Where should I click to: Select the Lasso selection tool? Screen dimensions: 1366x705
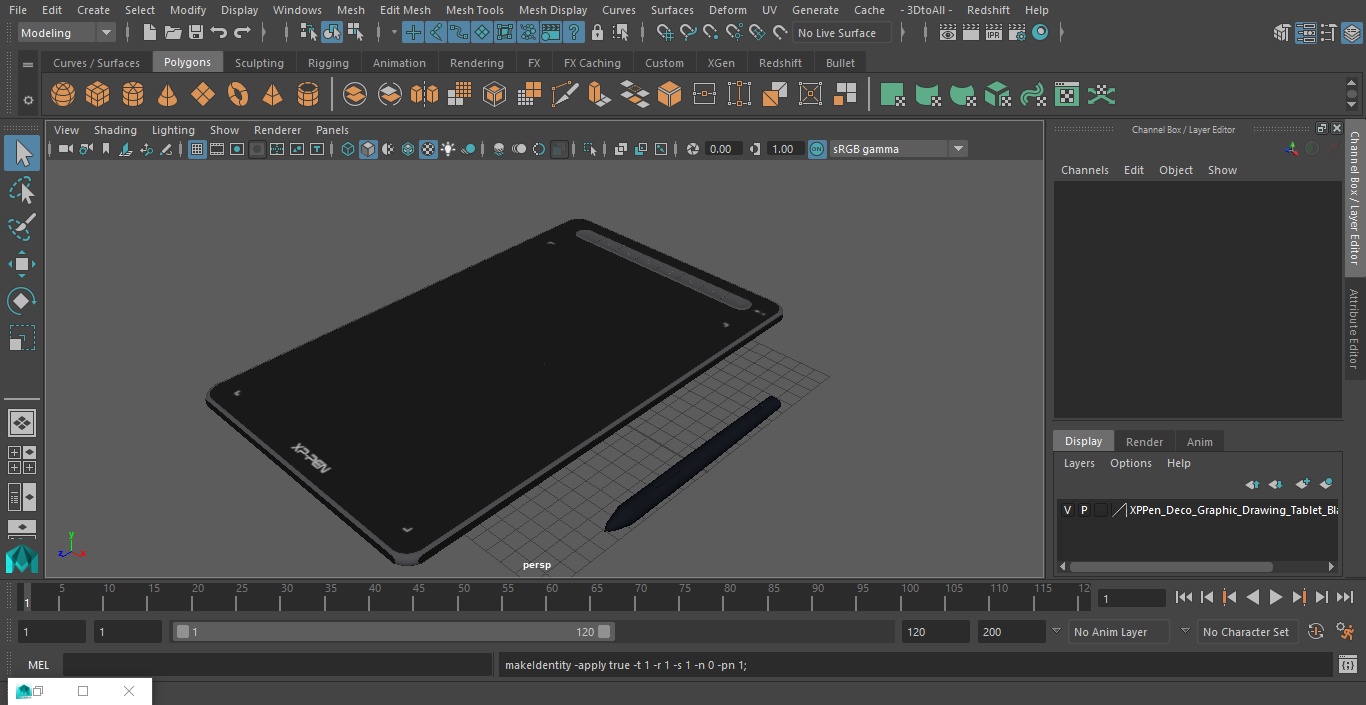tap(22, 190)
